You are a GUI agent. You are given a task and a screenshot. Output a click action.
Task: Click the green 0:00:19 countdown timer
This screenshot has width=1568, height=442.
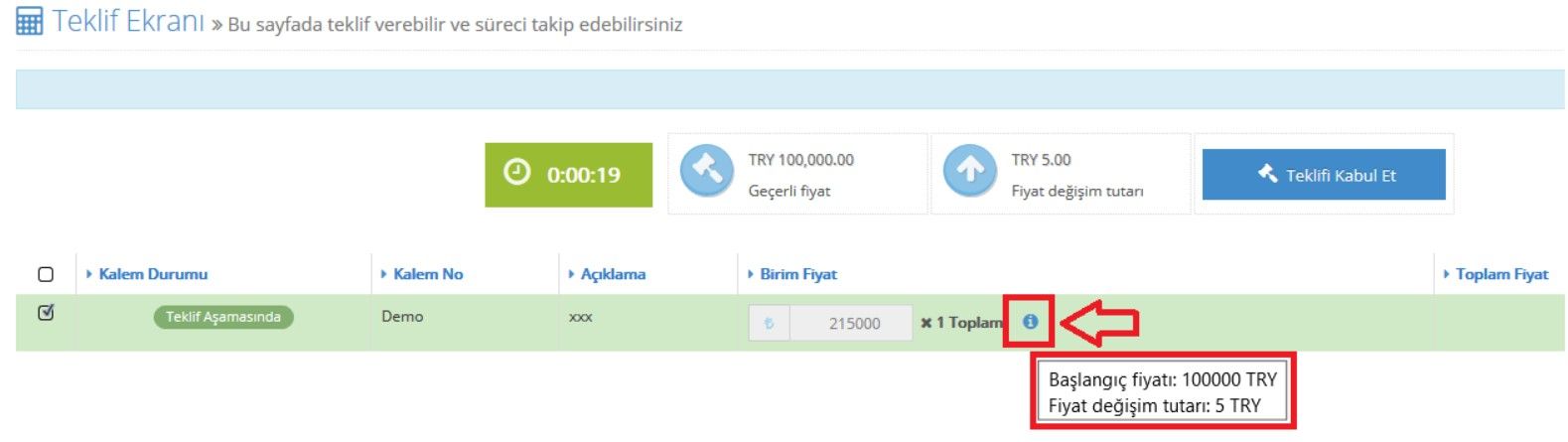(x=568, y=175)
